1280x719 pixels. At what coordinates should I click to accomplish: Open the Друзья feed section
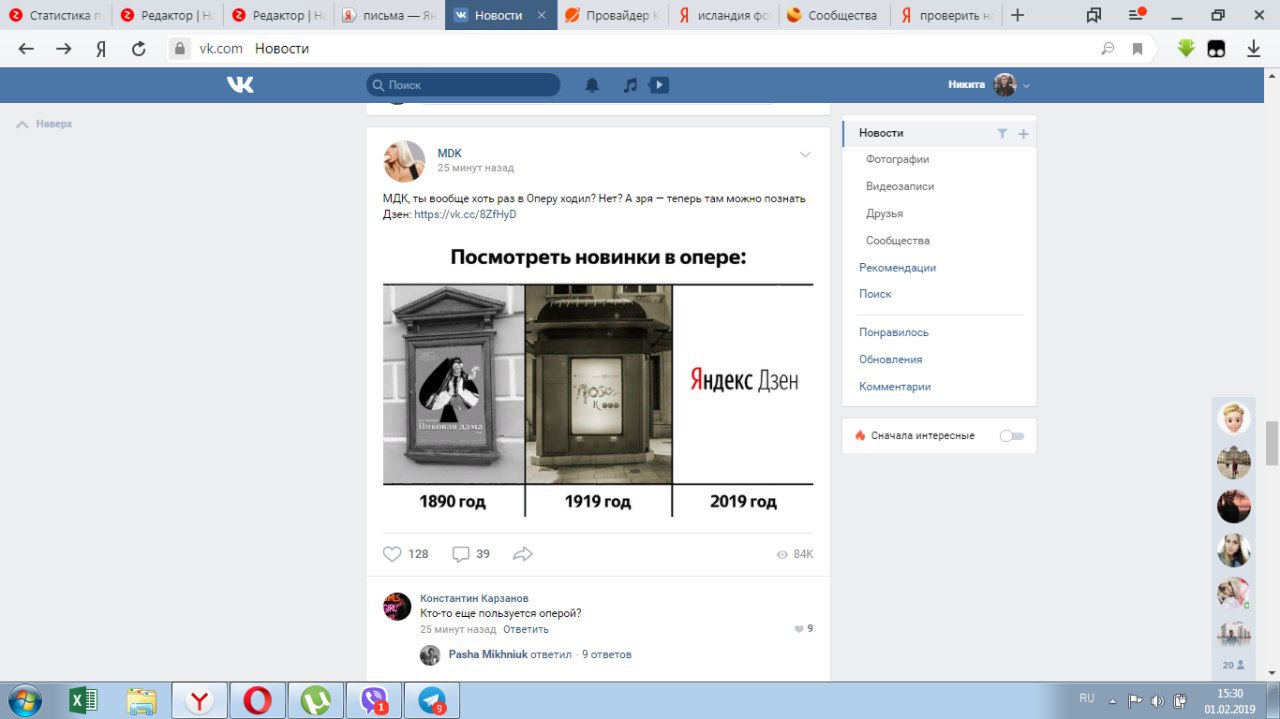(x=884, y=214)
